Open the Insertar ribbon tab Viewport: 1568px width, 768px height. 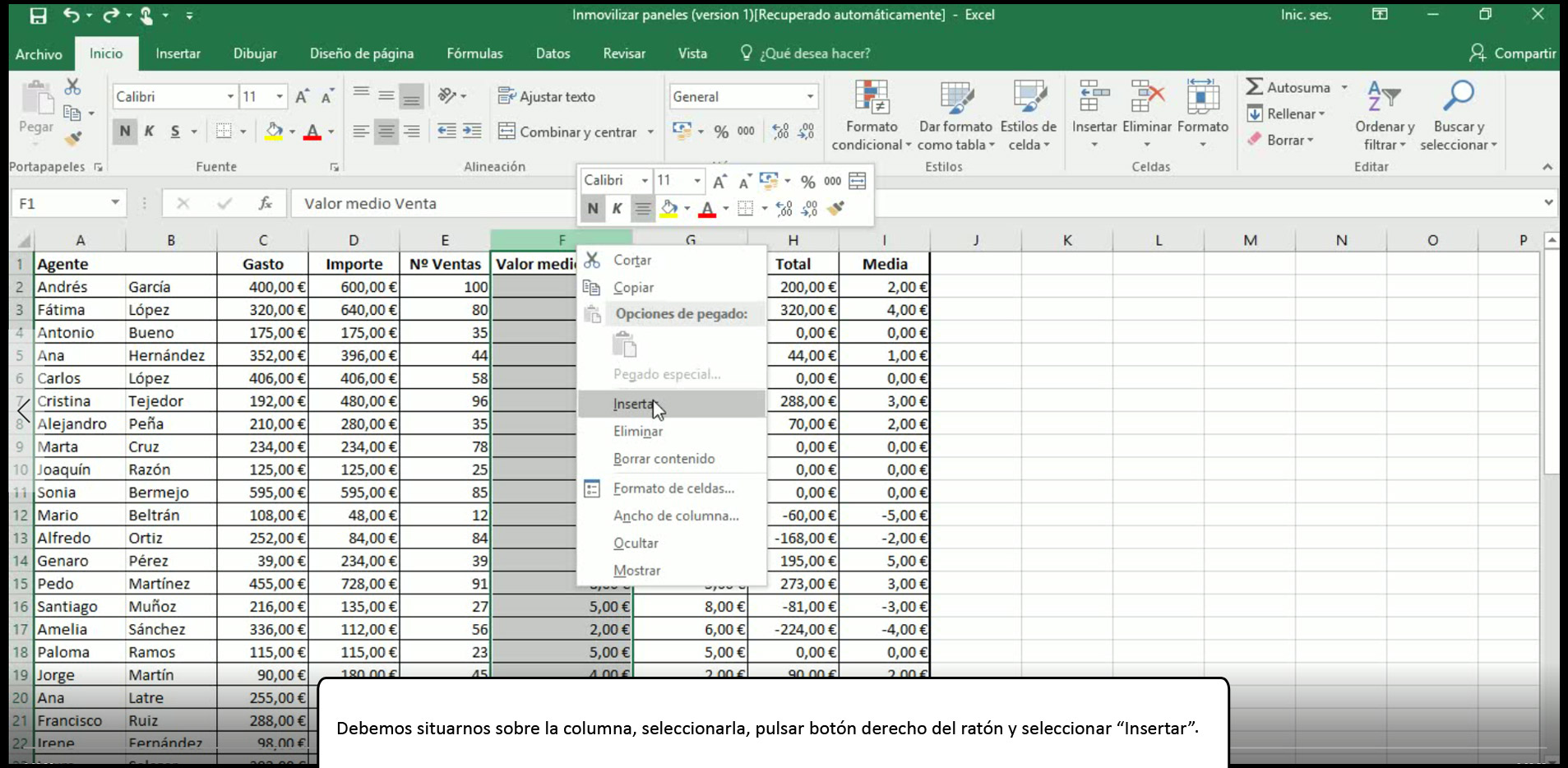click(x=178, y=53)
